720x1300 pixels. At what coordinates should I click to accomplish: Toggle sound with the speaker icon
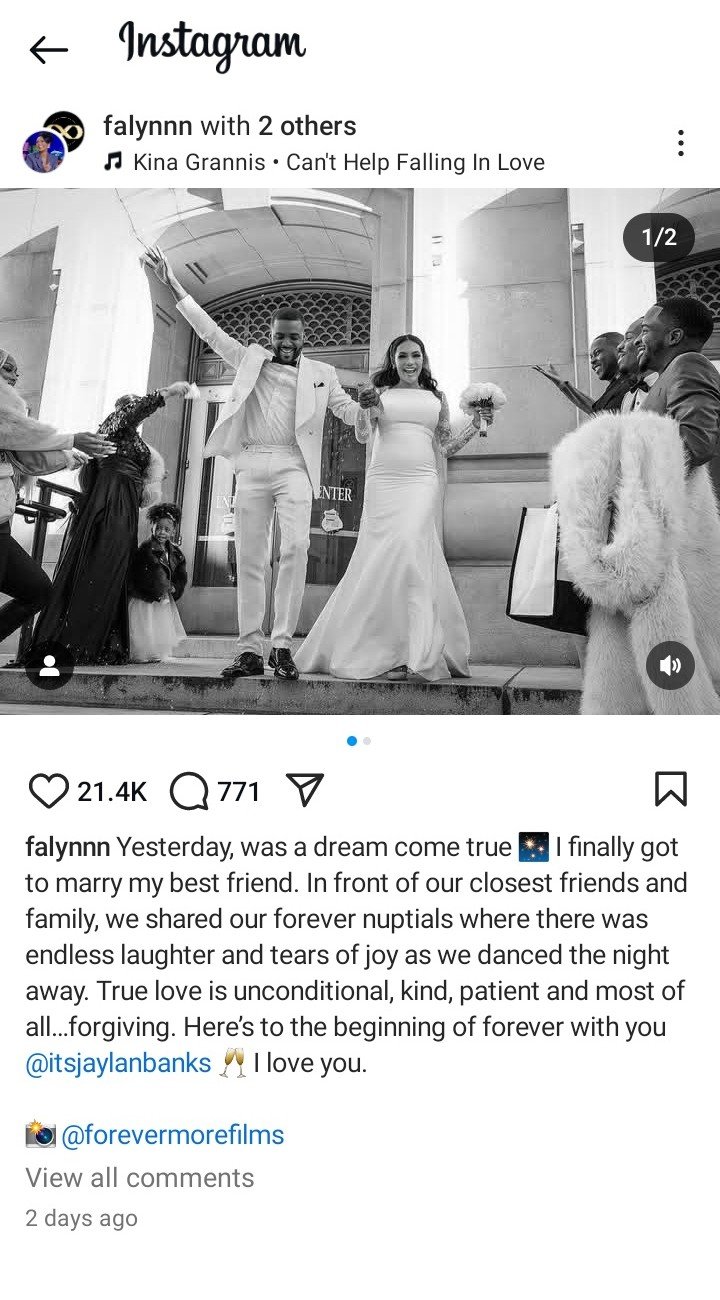point(670,666)
